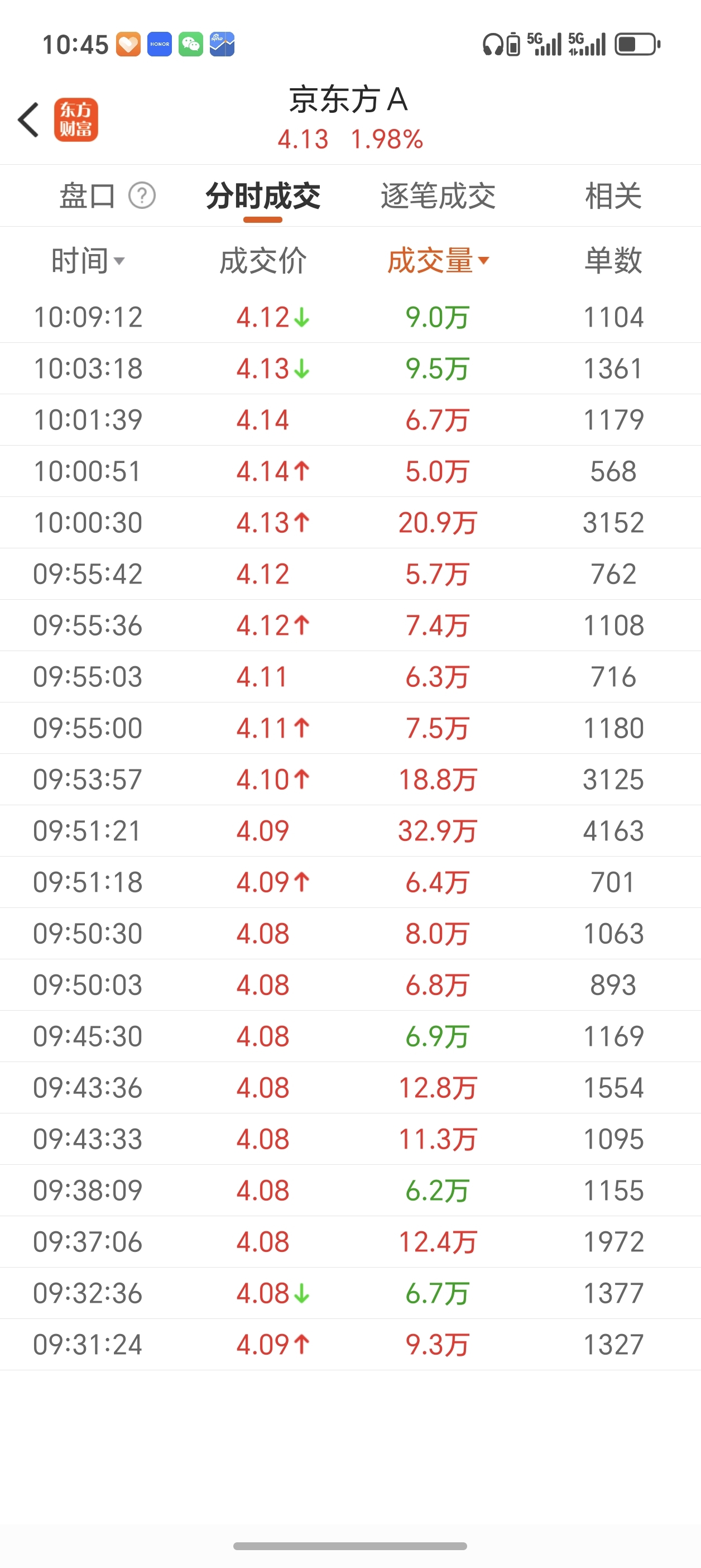Toggle the 成交量 sort arrow
Viewport: 701px width, 1568px height.
coord(484,261)
